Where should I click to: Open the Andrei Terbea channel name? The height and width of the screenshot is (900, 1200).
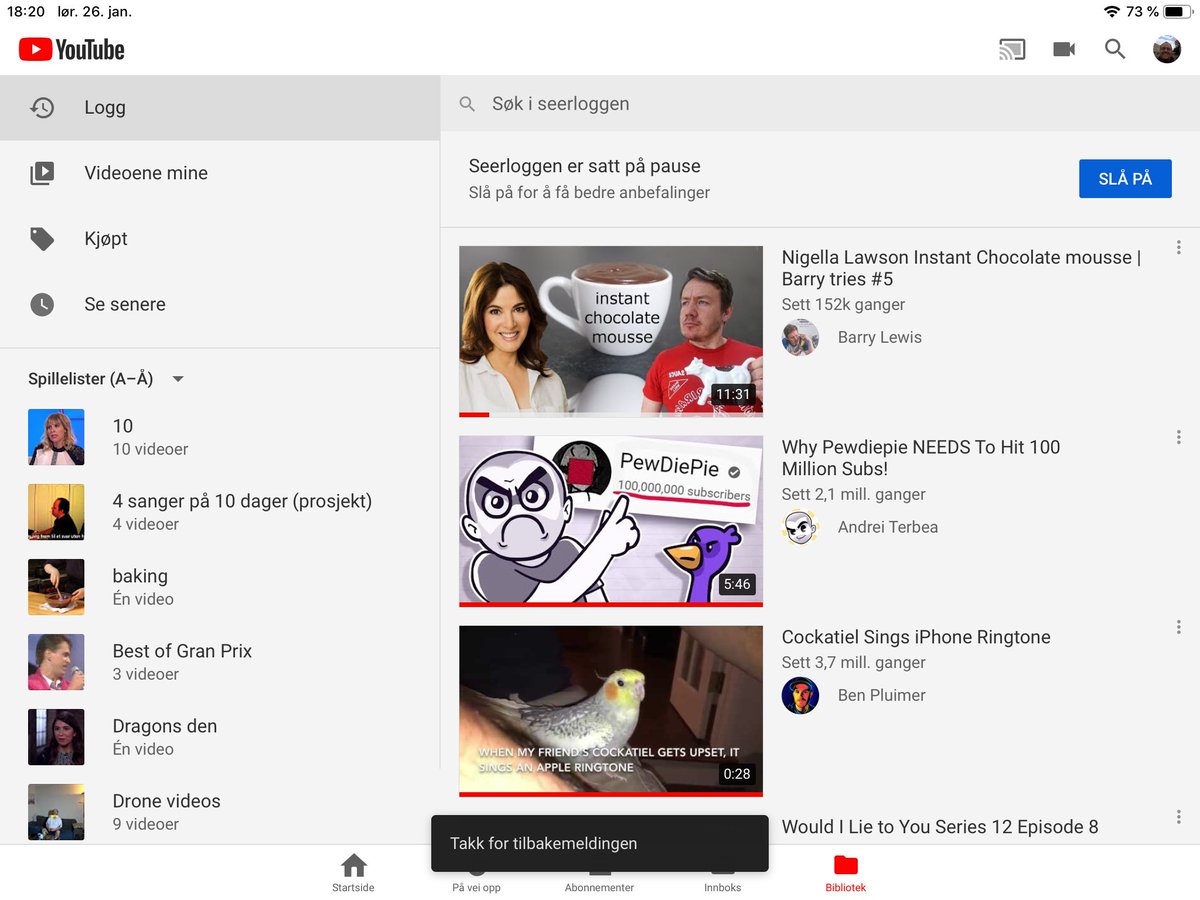(x=888, y=527)
